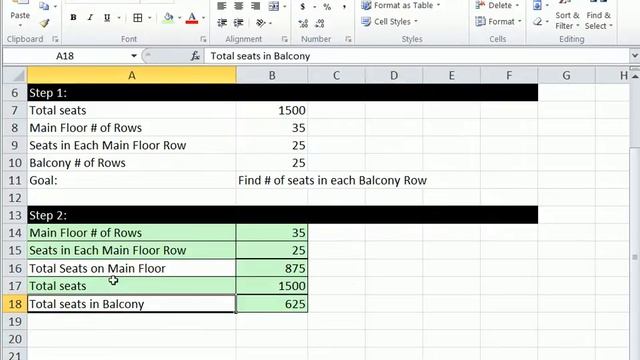Click the Insert Function fx icon
This screenshot has height=360, width=640.
point(195,56)
